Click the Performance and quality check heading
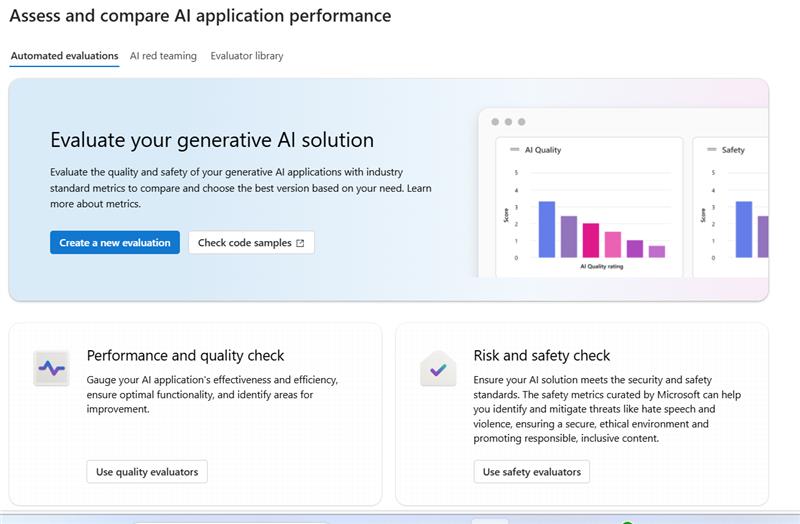 [185, 355]
